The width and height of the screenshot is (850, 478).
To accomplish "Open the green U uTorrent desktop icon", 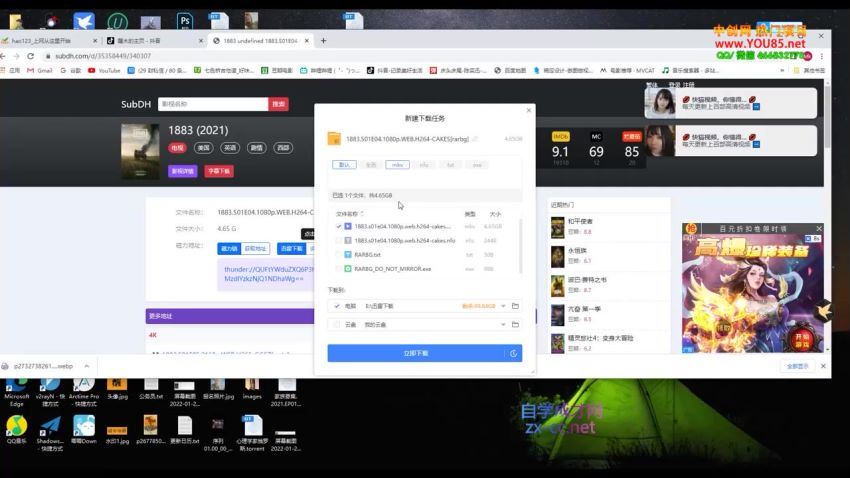I will pyautogui.click(x=117, y=22).
